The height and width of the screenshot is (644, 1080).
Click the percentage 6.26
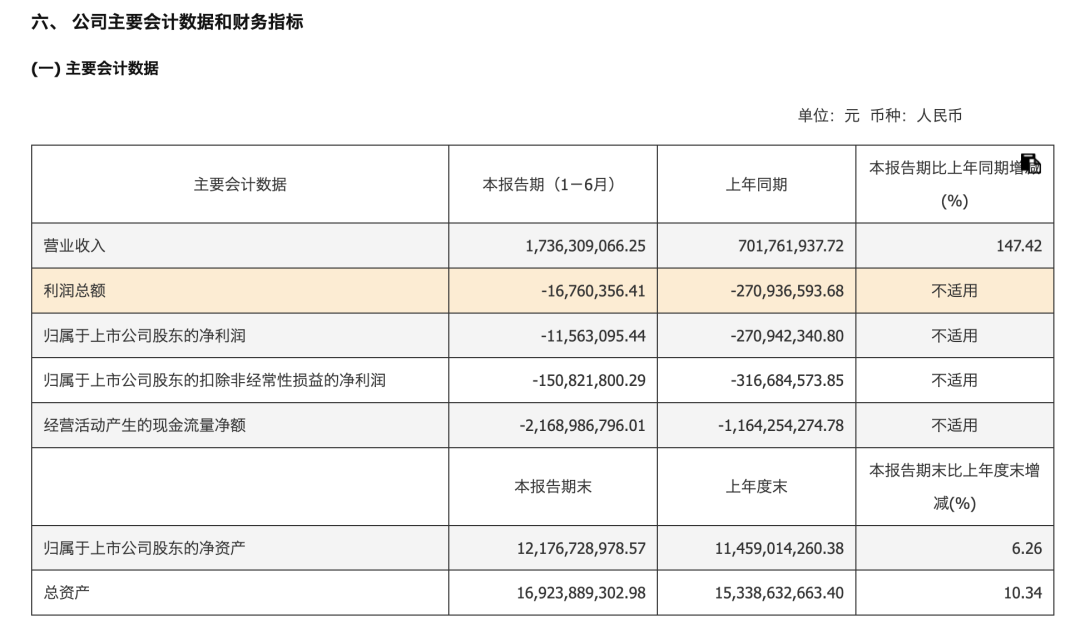[x=1027, y=548]
